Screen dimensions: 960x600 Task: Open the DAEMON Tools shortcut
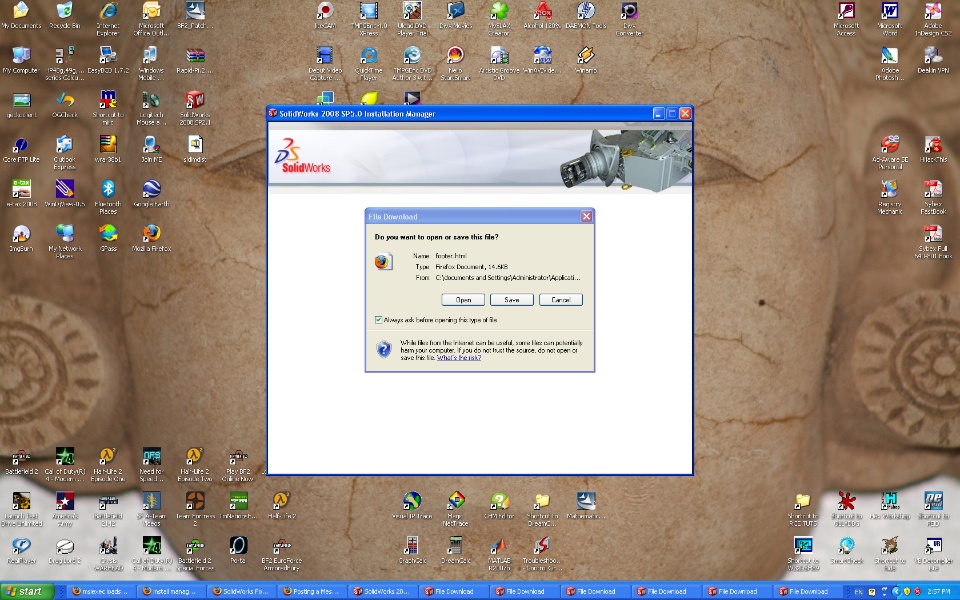(585, 16)
